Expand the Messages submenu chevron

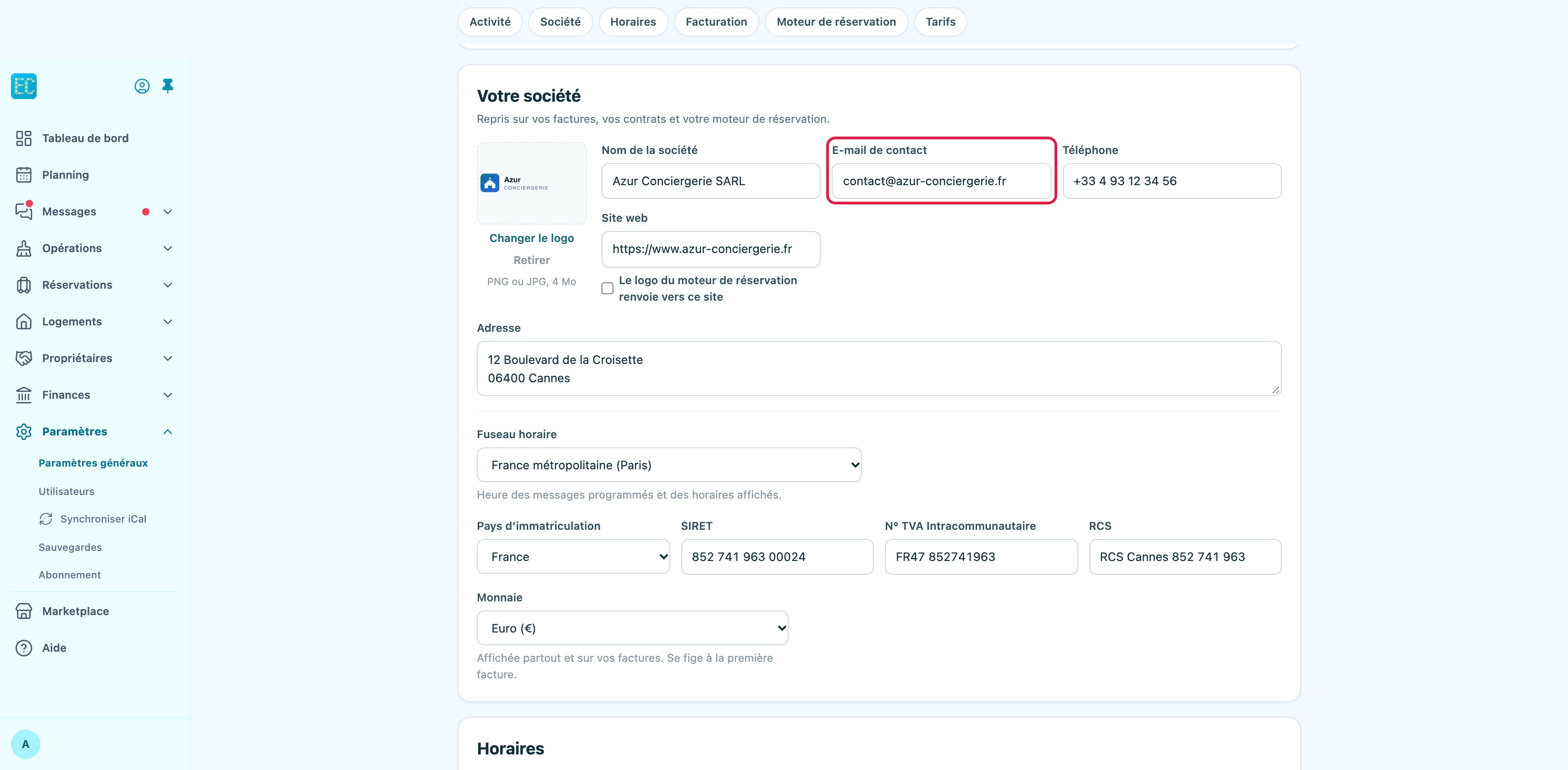click(168, 212)
